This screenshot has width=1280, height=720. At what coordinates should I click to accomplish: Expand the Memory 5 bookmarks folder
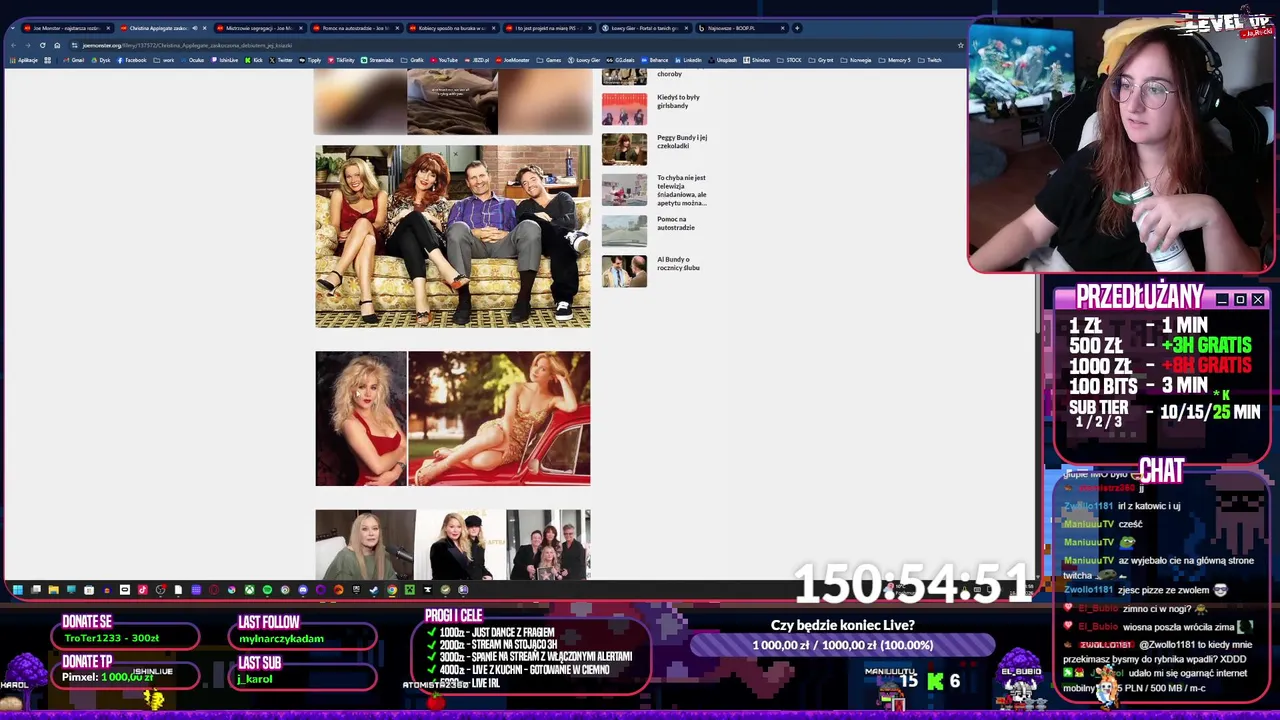[893, 60]
